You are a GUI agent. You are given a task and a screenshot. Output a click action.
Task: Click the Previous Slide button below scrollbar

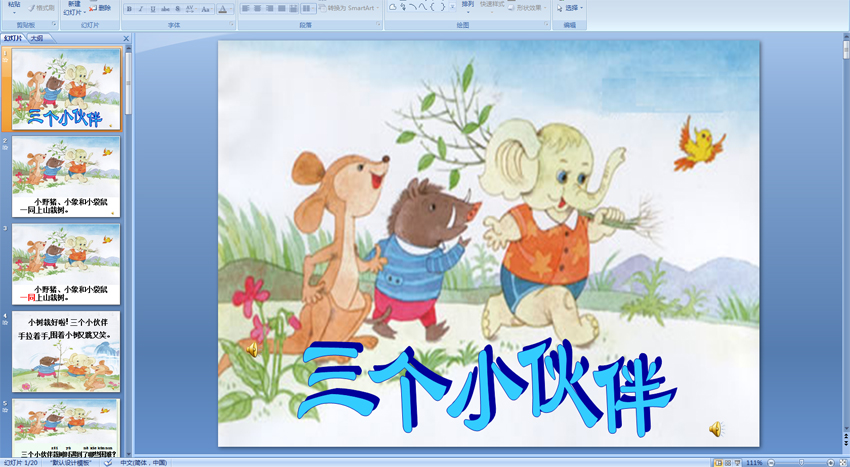point(846,436)
